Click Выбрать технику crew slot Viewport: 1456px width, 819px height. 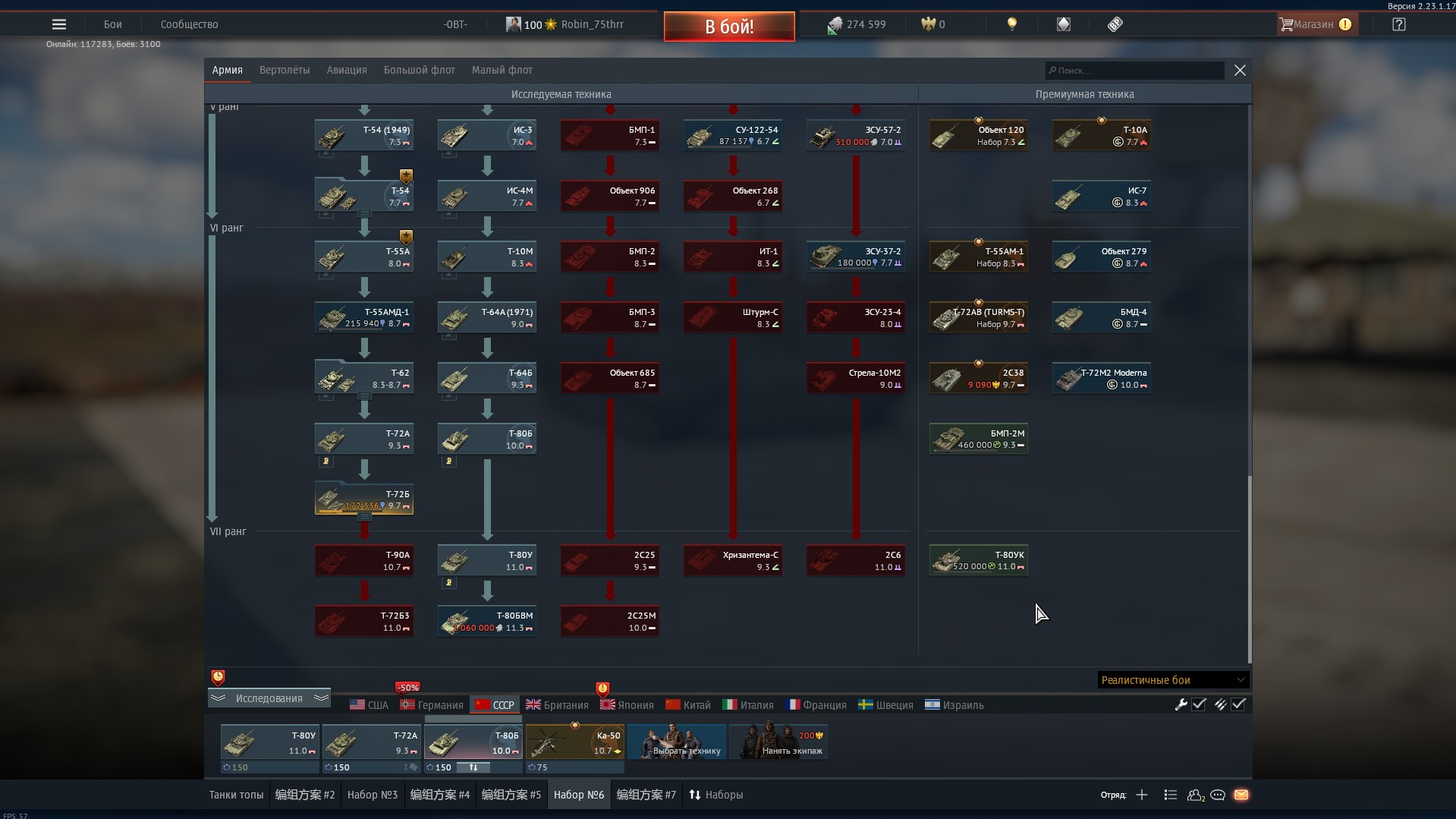point(677,742)
